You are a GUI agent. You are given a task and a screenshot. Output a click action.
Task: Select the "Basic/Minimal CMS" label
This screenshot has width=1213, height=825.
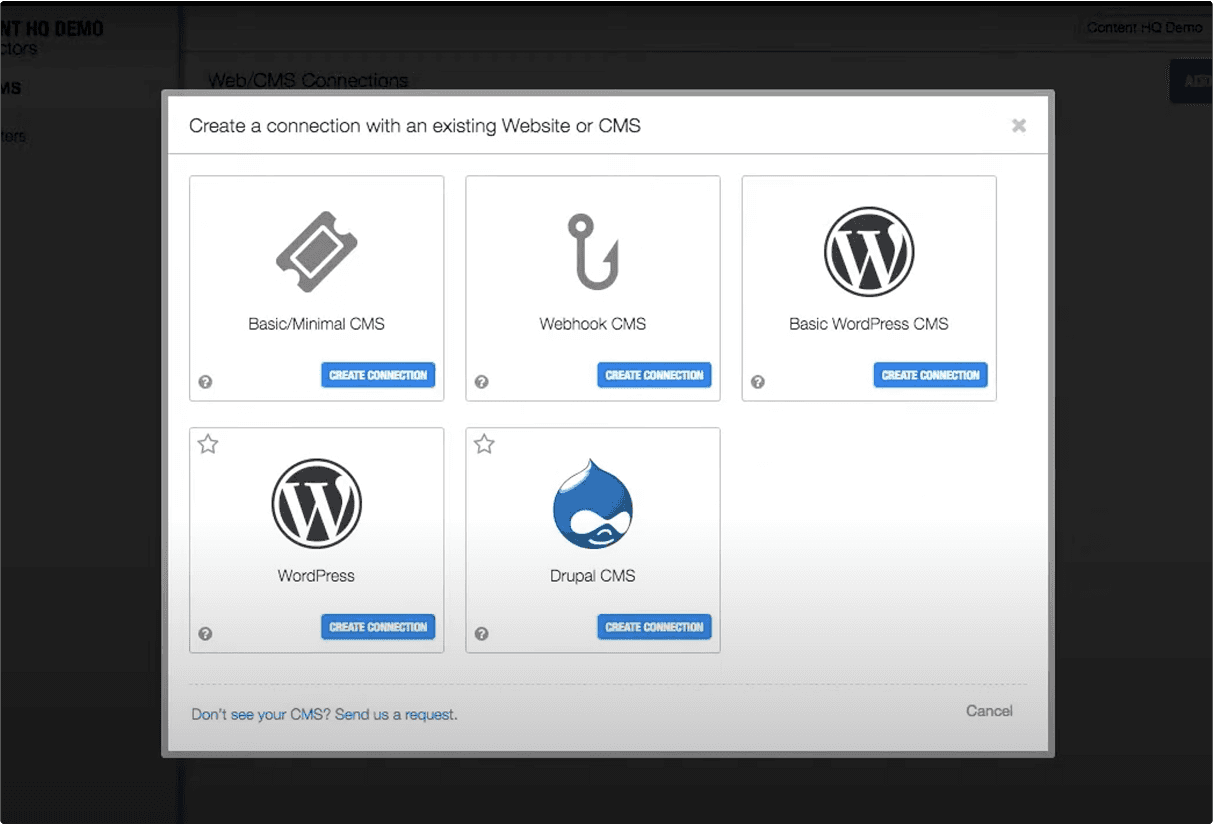(x=316, y=324)
